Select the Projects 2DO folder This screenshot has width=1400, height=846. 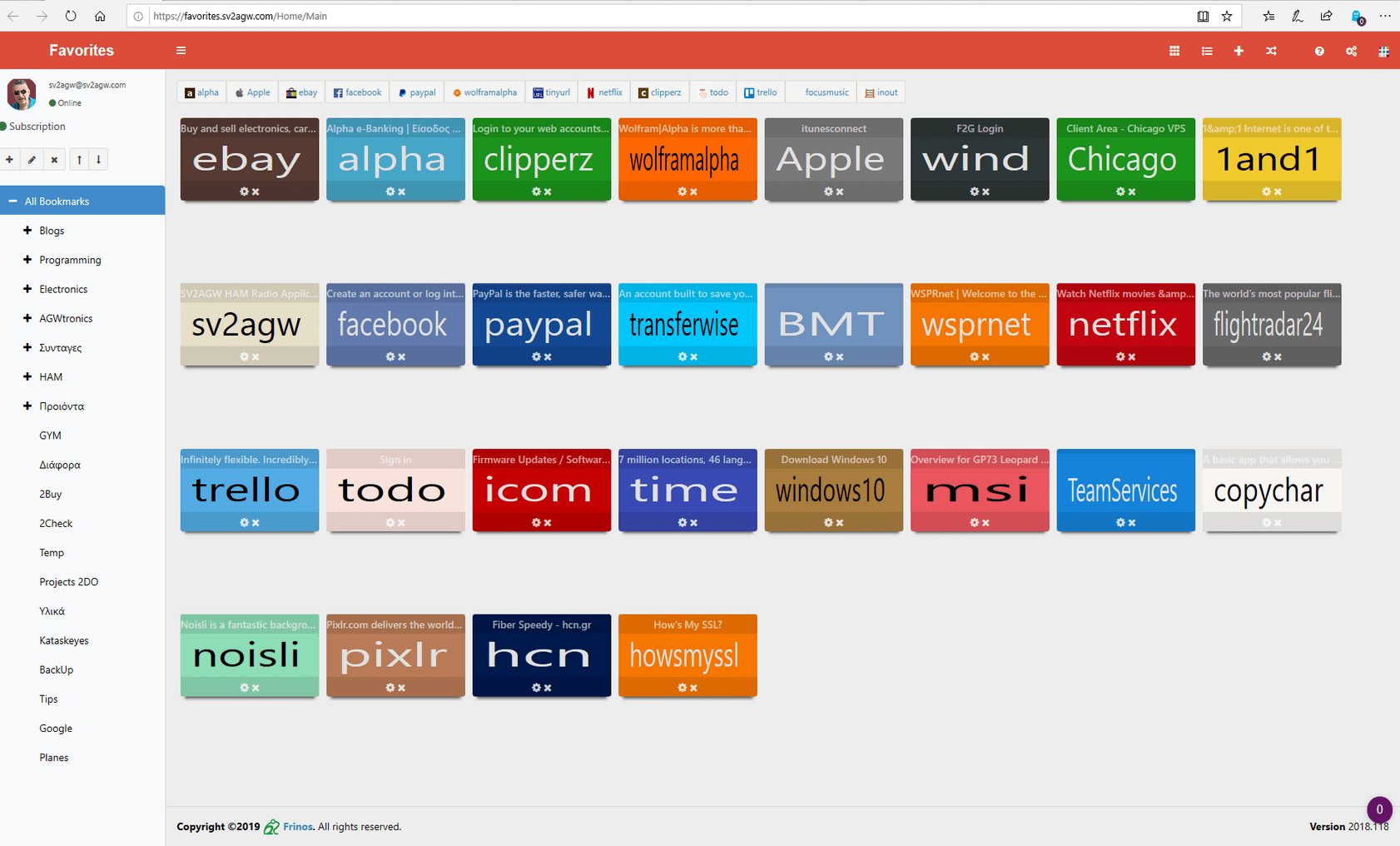pos(68,582)
